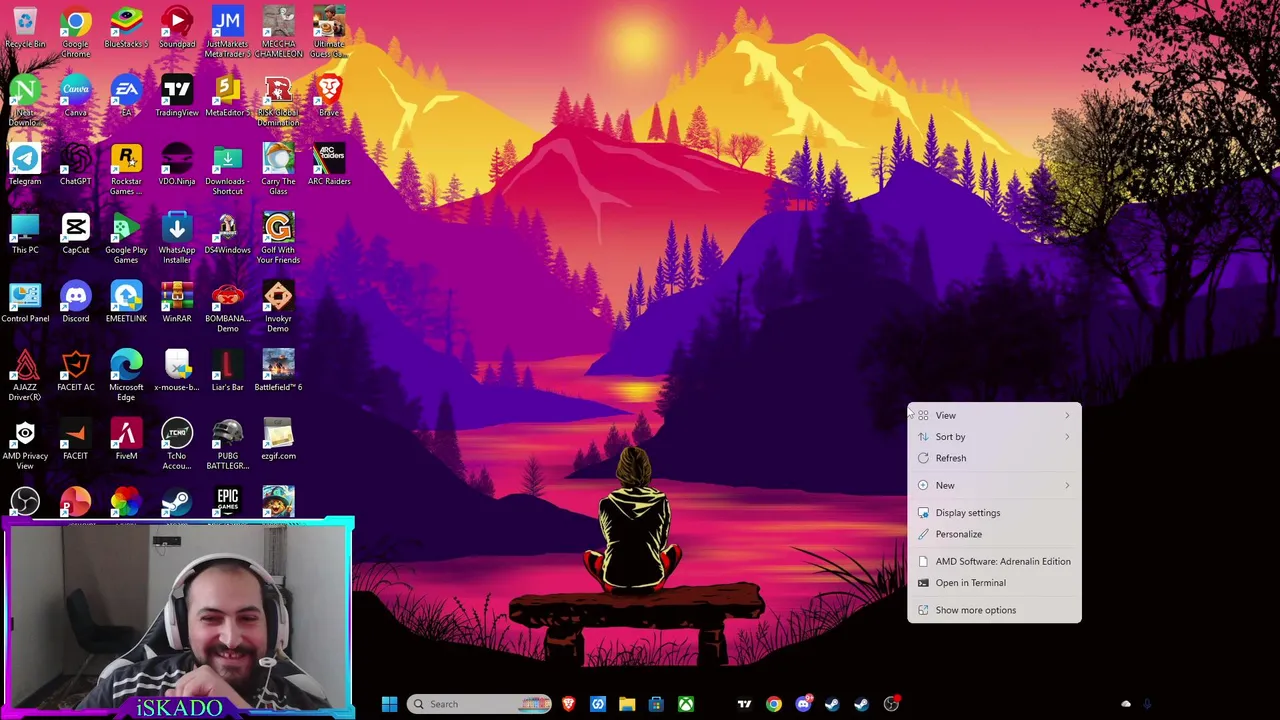Select the Recycle Bin desktop icon
The image size is (1280, 720).
25,28
